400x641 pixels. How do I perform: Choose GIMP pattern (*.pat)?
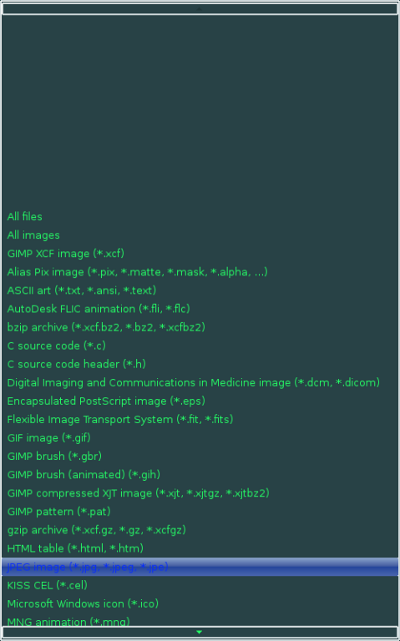[x=200, y=511]
